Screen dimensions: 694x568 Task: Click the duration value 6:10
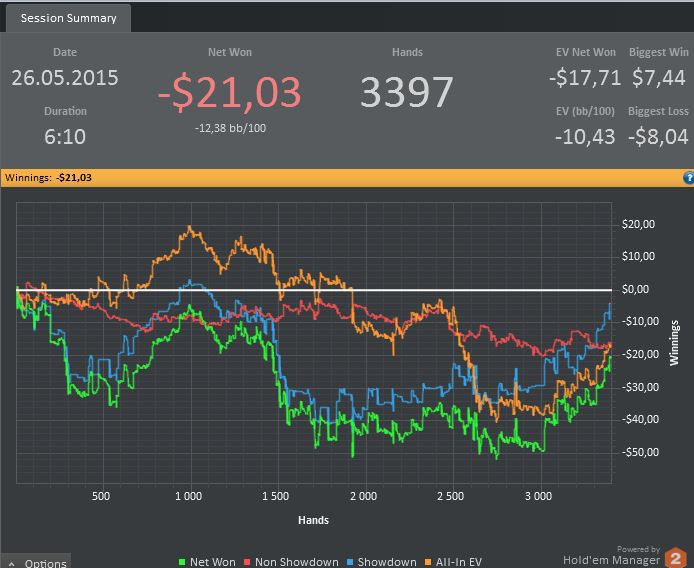tap(65, 136)
